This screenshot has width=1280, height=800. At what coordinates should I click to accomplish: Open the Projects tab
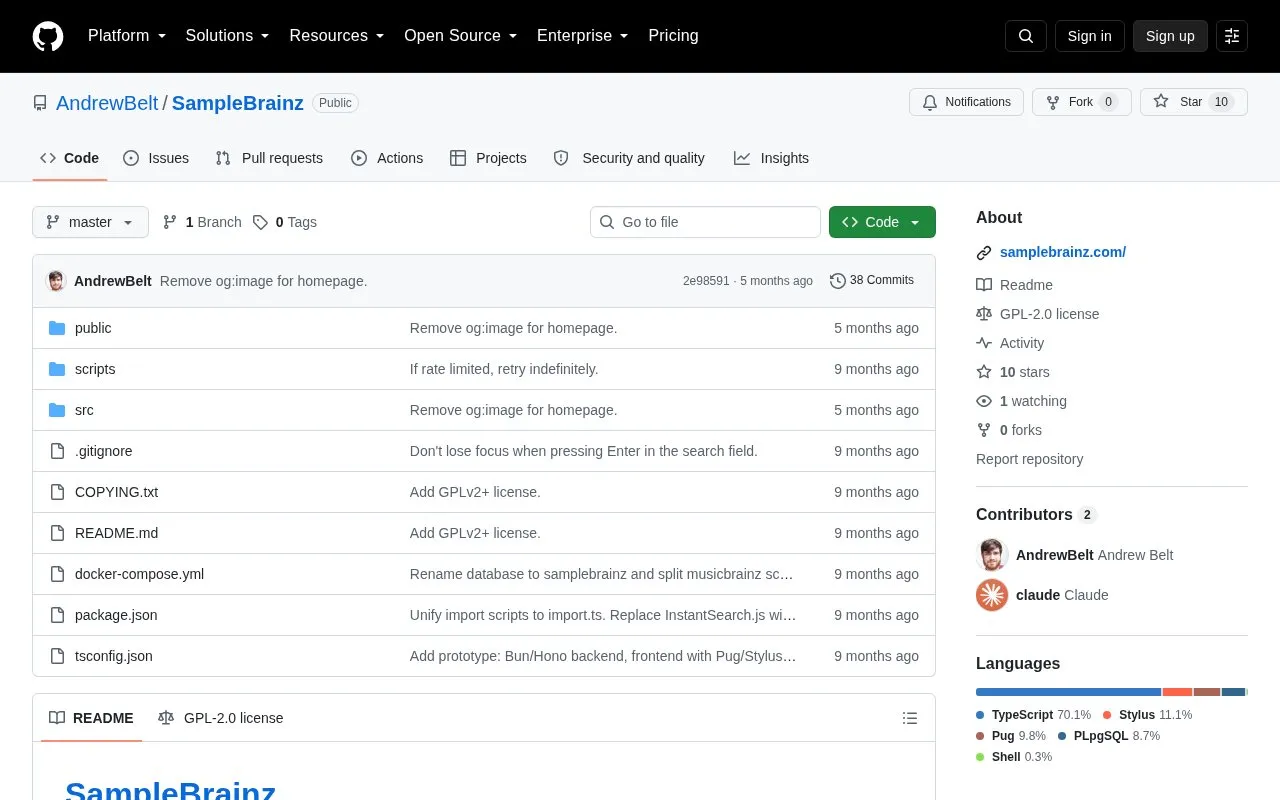click(x=488, y=158)
